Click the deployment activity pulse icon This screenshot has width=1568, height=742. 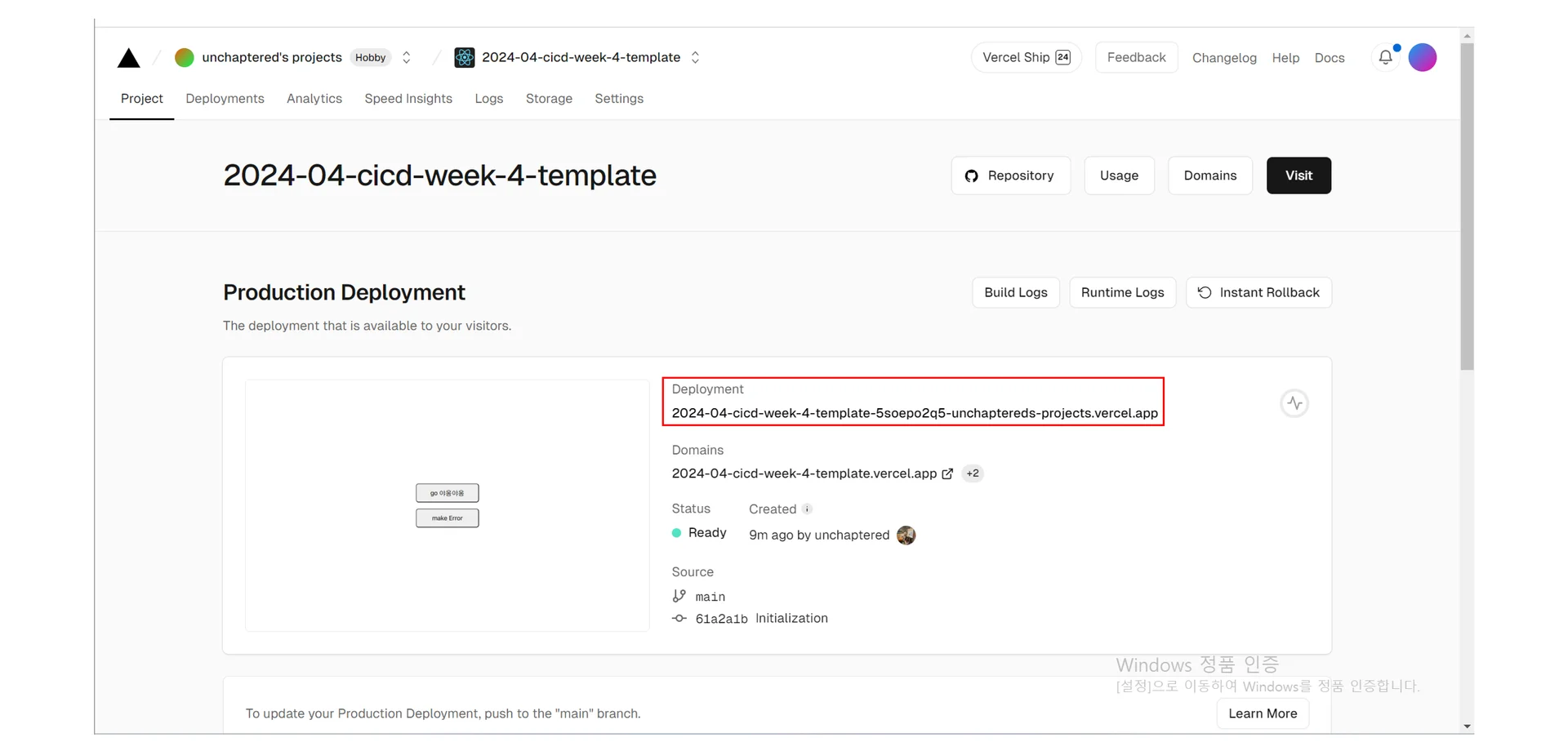coord(1294,403)
